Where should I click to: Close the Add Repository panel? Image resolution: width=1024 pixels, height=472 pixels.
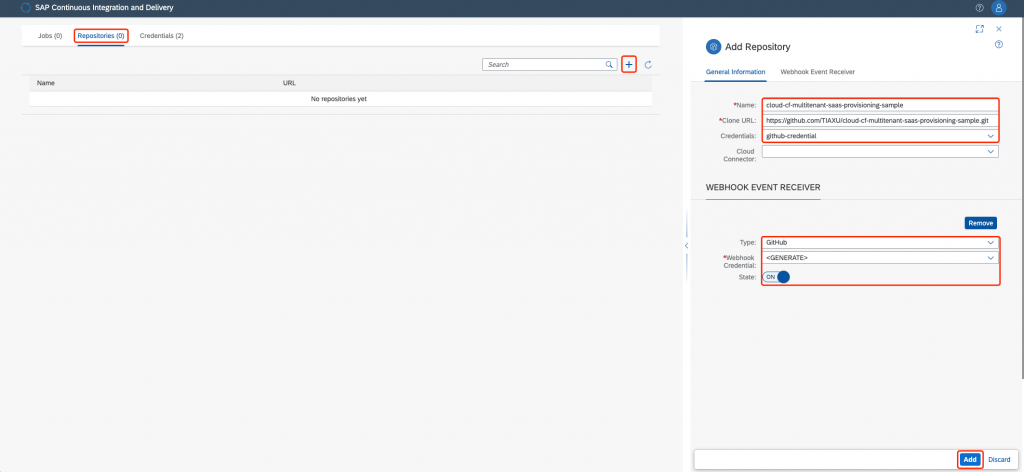pyautogui.click(x=999, y=29)
